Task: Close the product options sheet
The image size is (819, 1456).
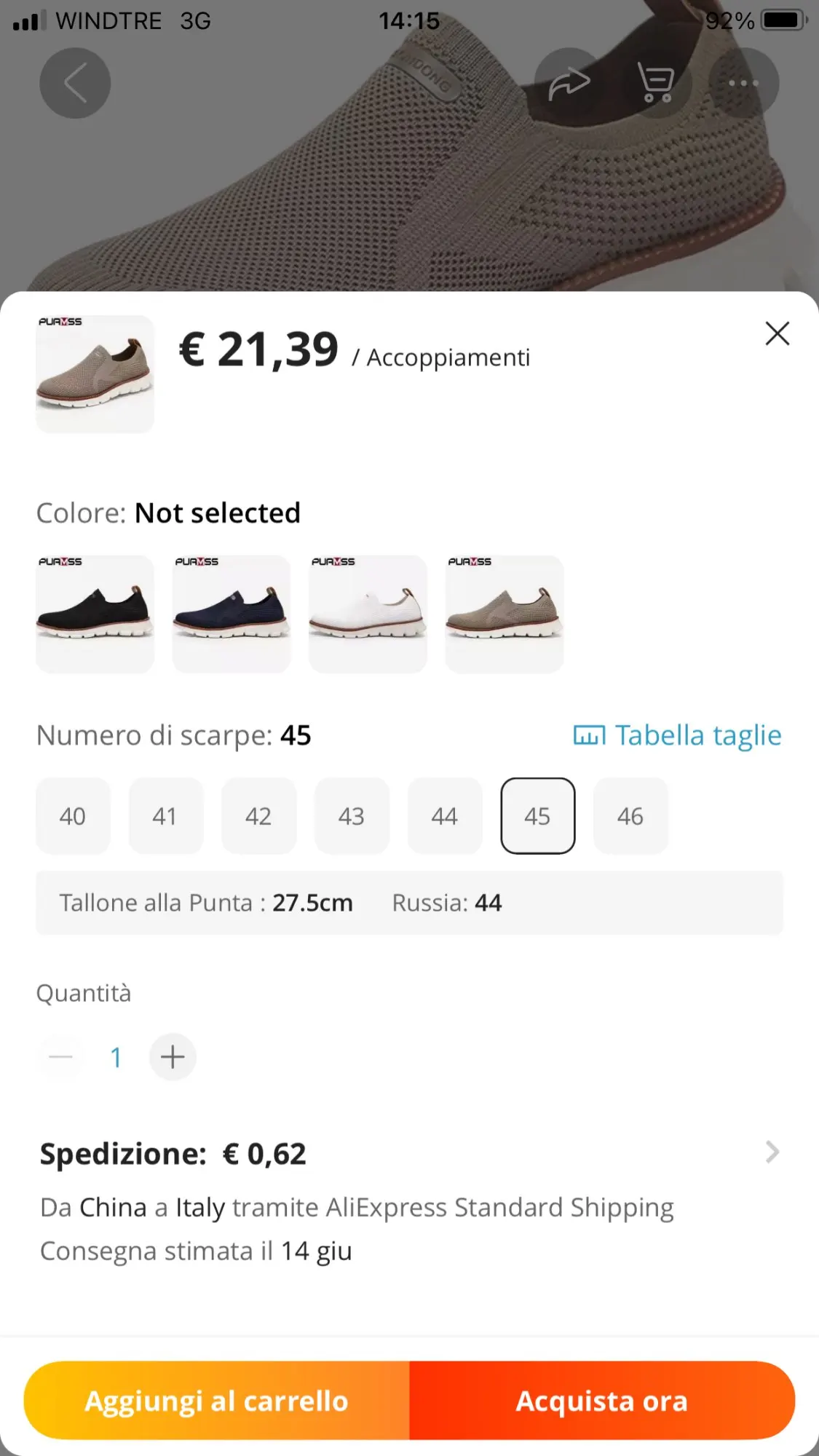Action: pos(777,333)
